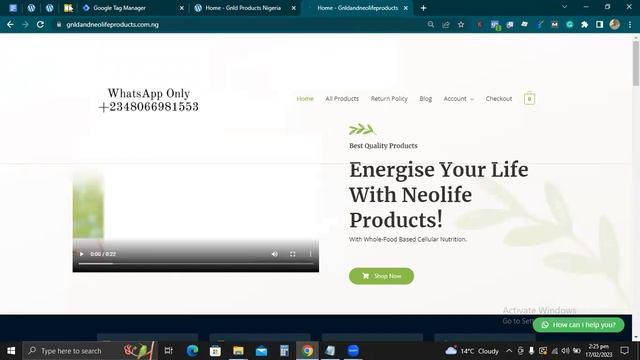Open the Grammarly extension icon

coord(569,24)
